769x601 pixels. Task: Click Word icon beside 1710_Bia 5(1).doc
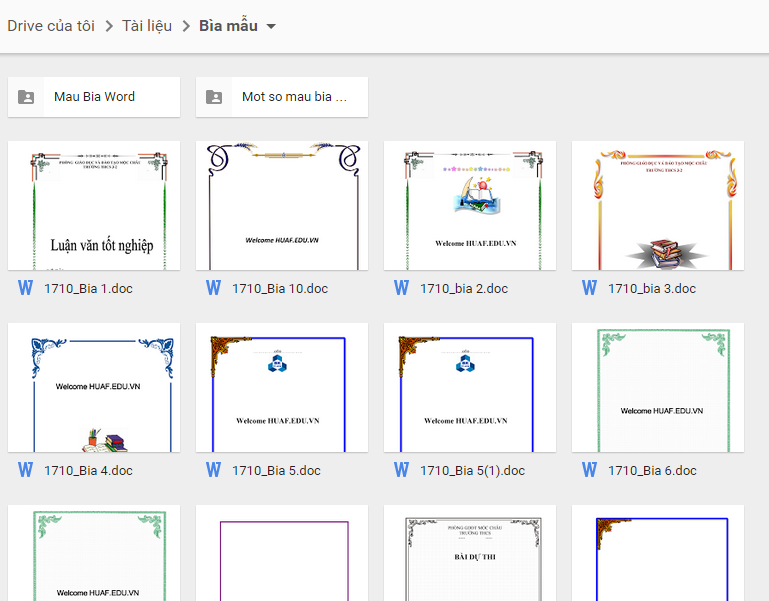401,470
